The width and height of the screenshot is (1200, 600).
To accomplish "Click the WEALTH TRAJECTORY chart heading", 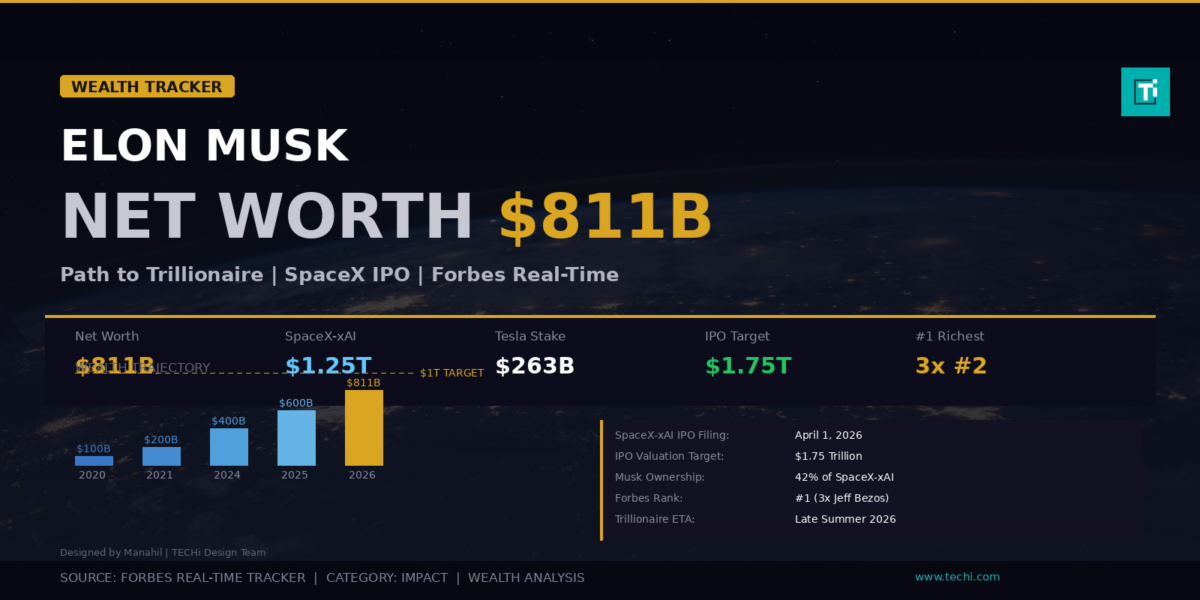I will (142, 367).
